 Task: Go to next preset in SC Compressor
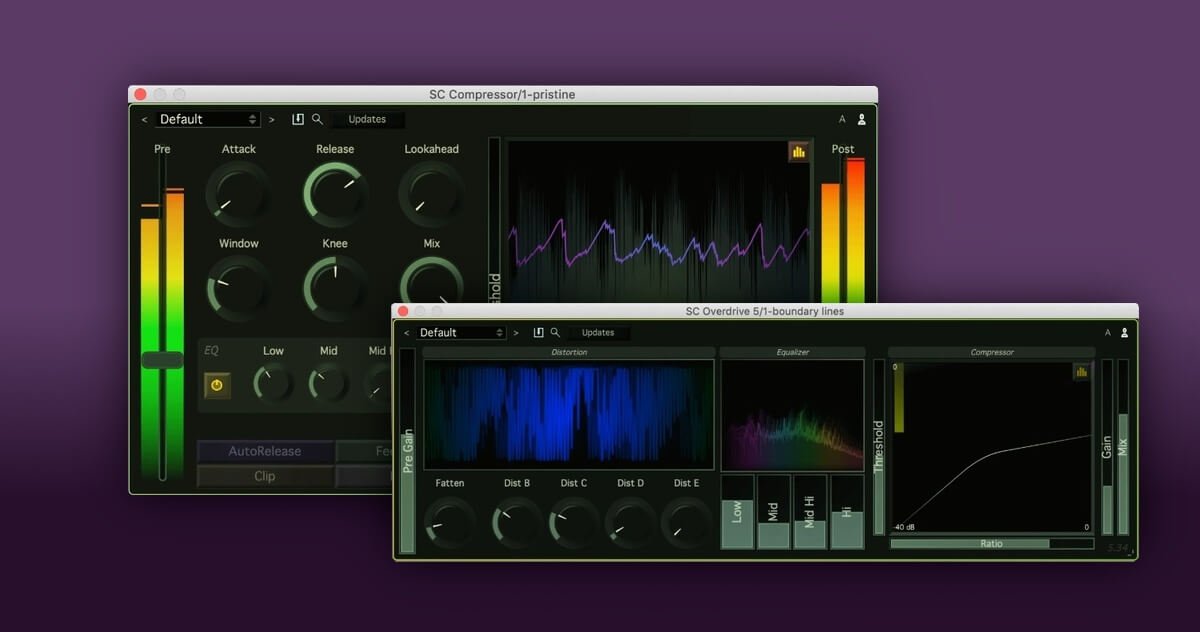[272, 120]
